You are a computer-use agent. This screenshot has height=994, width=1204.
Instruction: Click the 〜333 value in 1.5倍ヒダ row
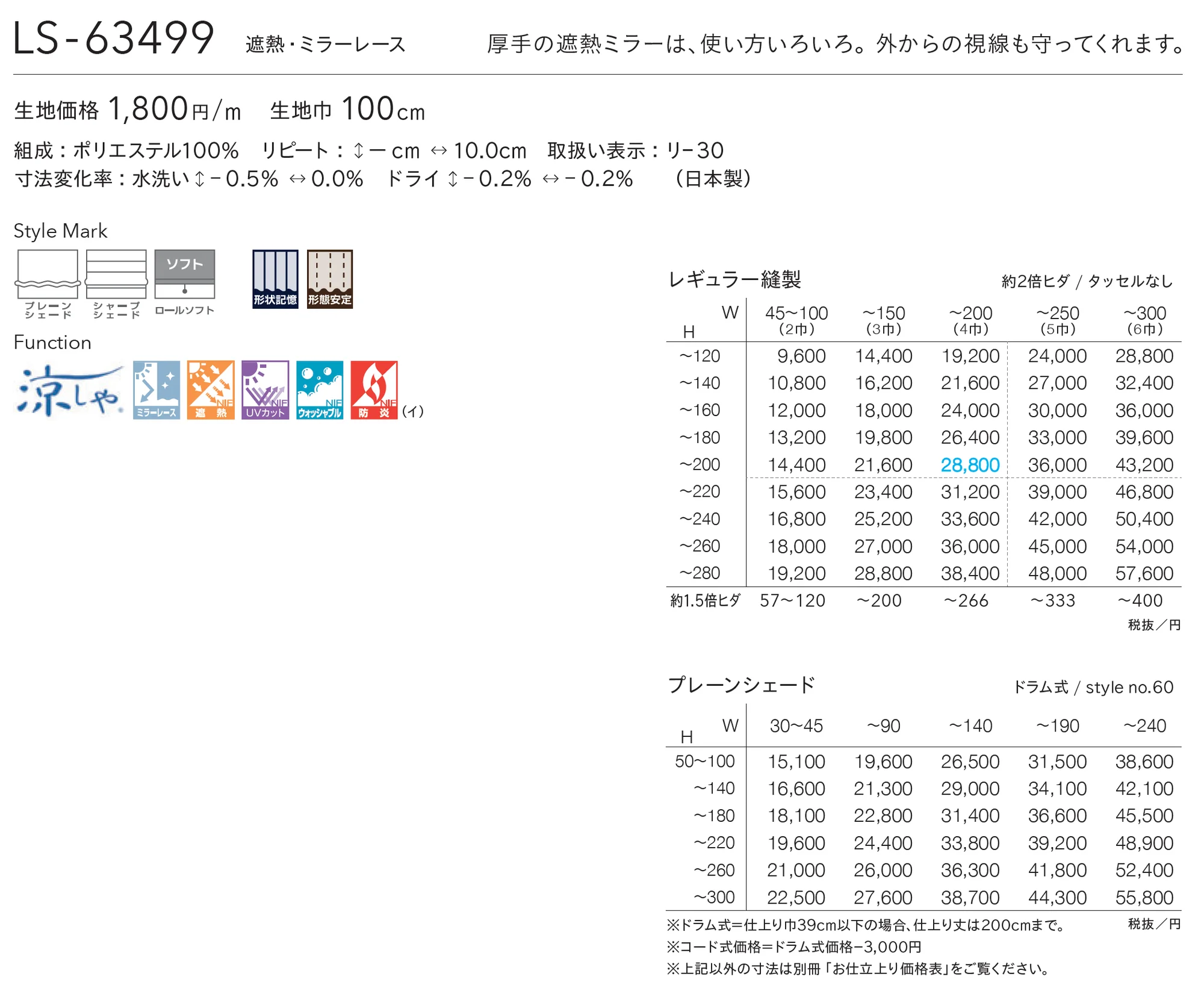1052,601
